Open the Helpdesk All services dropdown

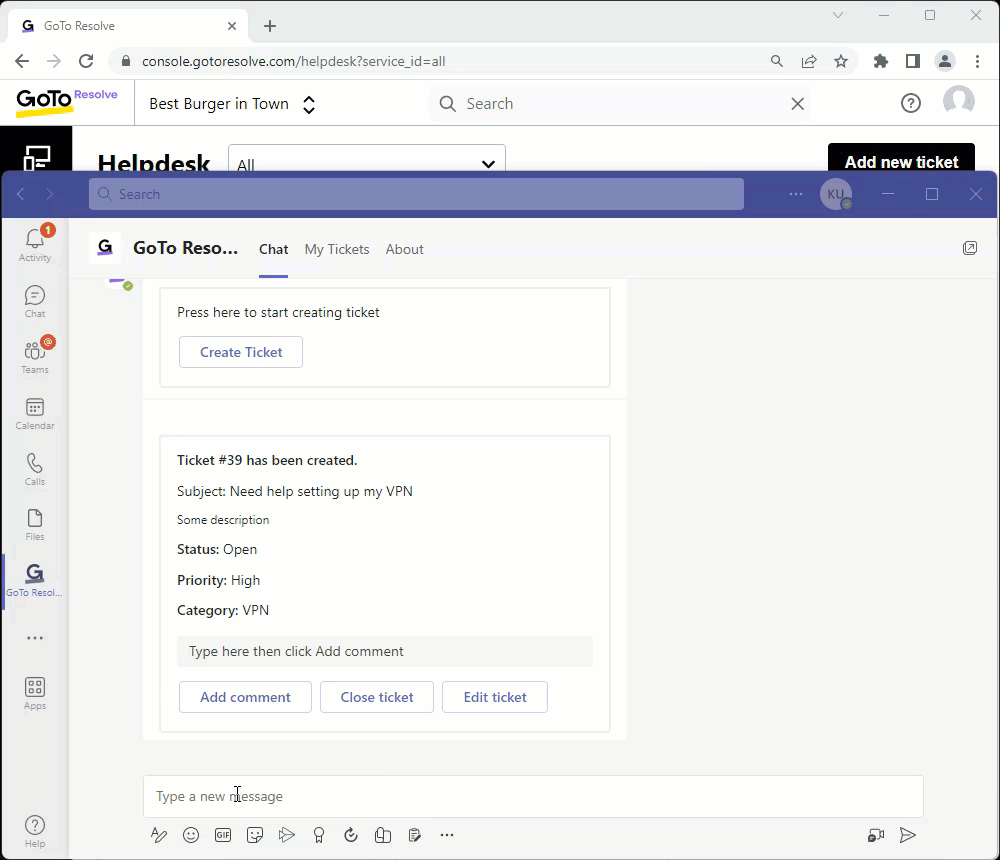point(367,158)
